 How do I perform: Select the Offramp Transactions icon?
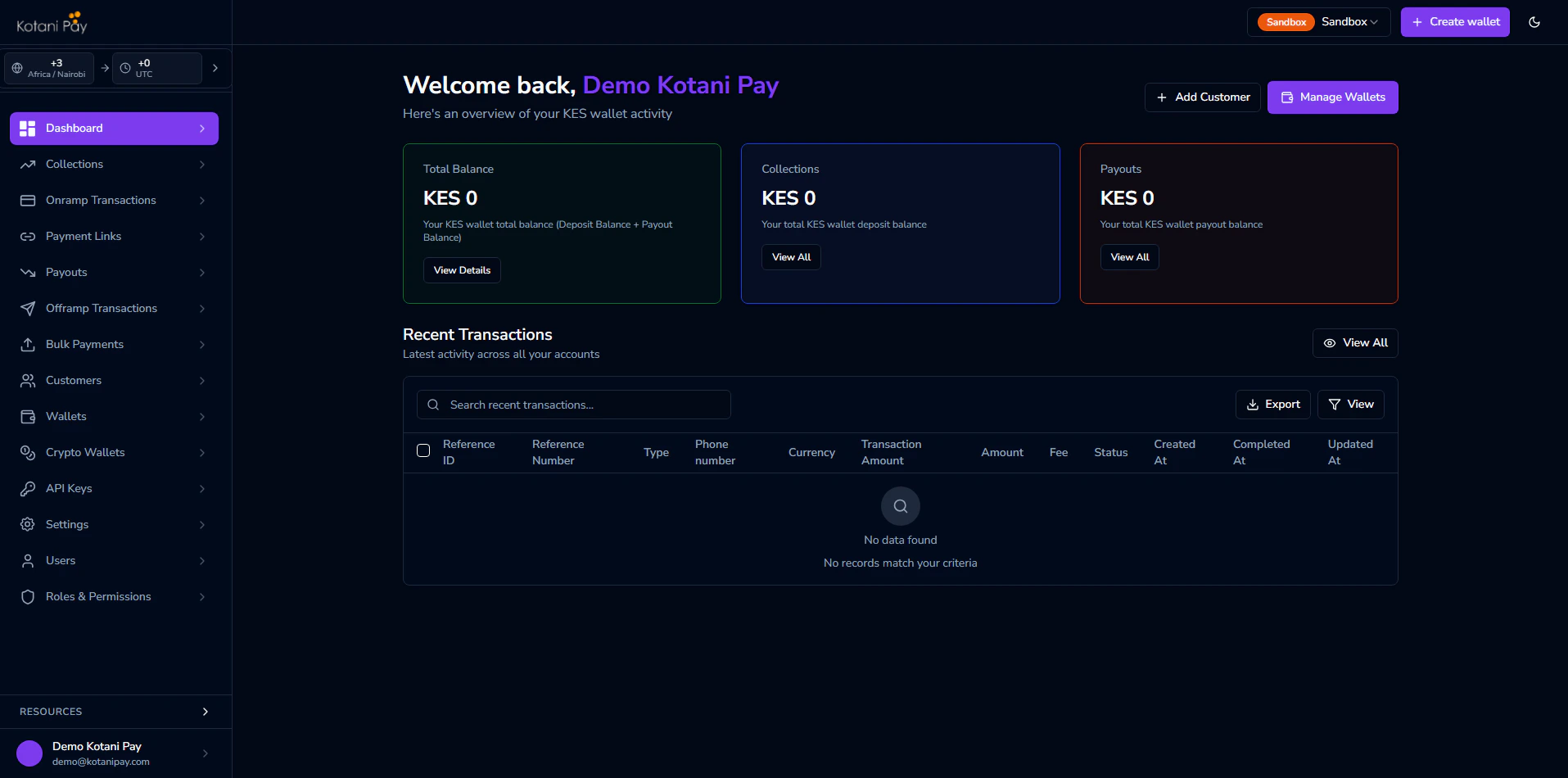pyautogui.click(x=28, y=308)
